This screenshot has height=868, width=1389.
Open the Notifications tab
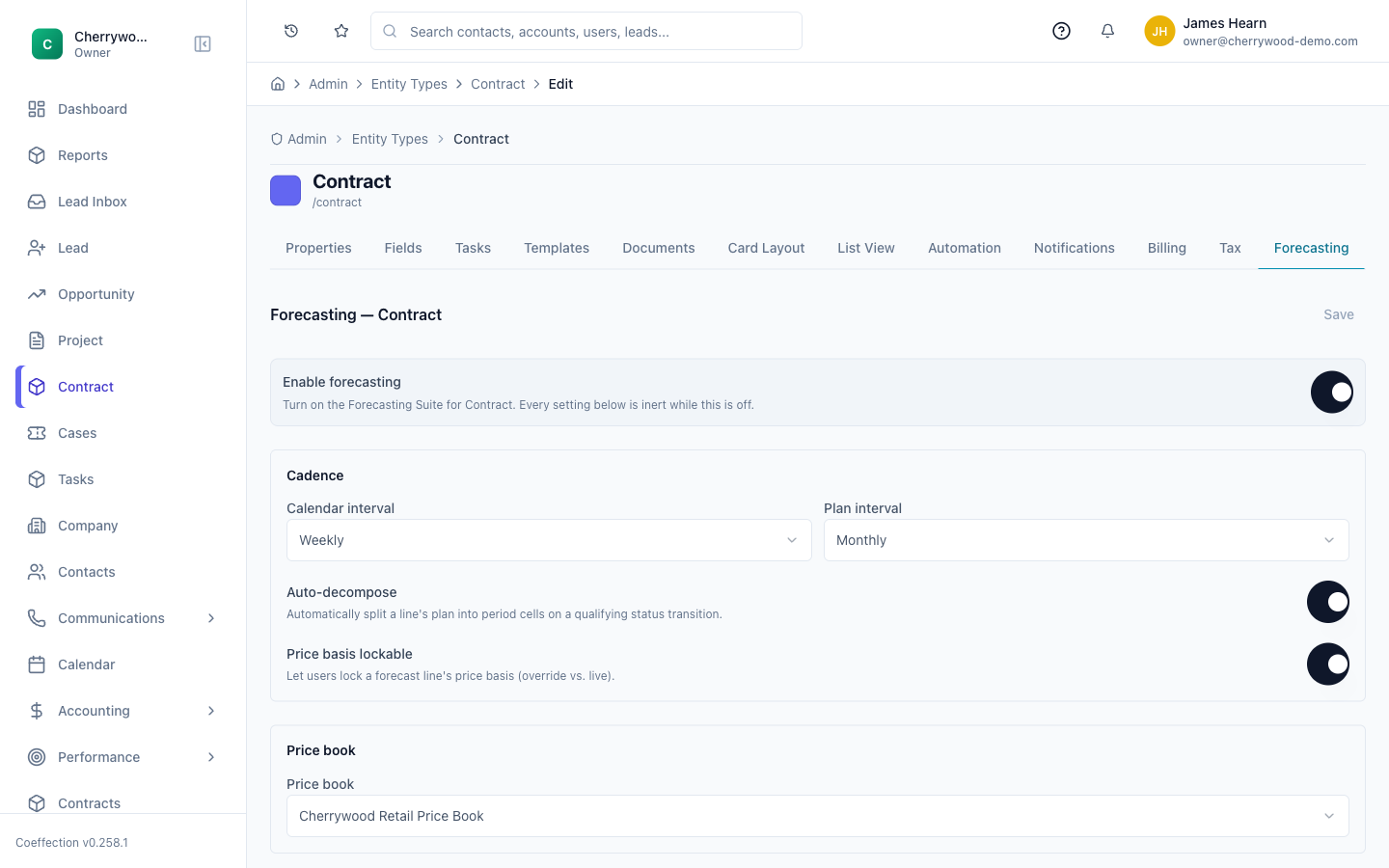point(1075,248)
